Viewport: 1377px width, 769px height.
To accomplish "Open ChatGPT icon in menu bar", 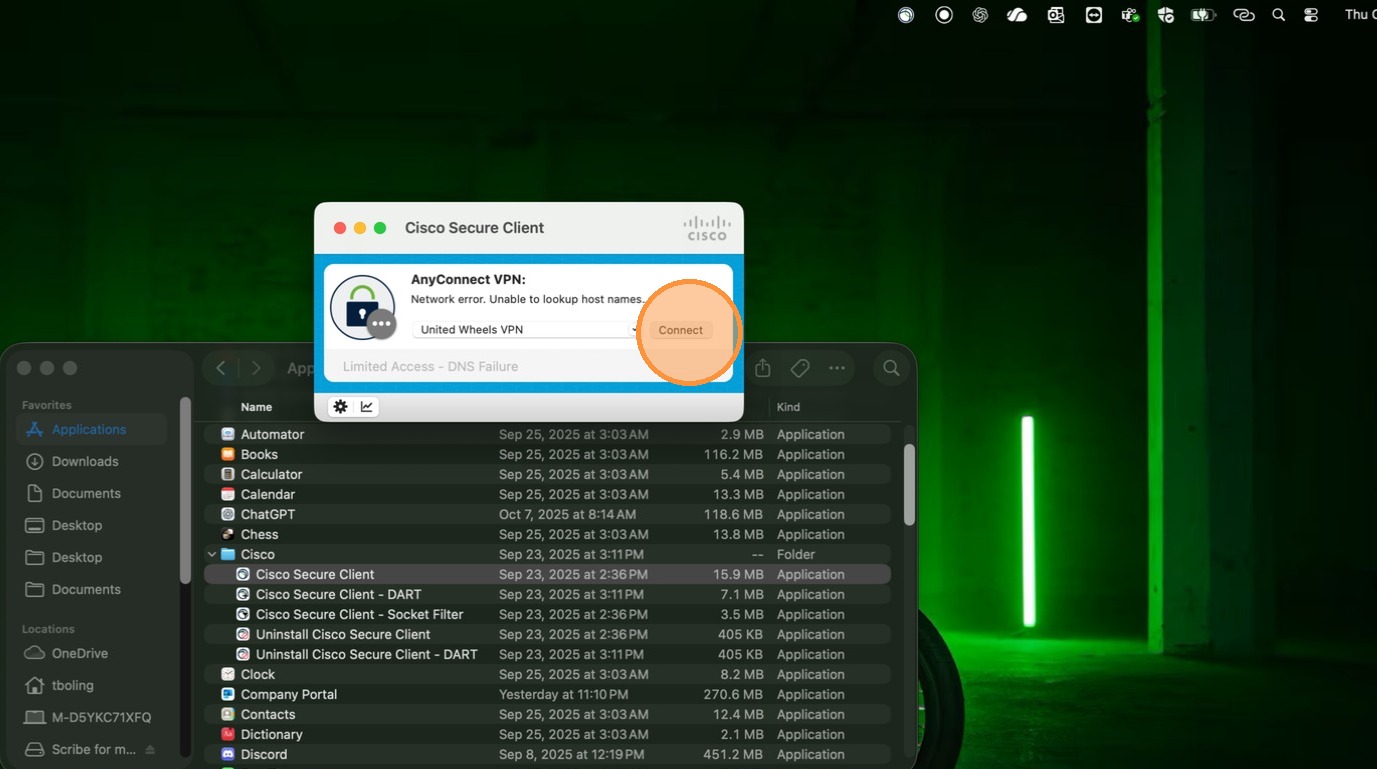I will pos(980,15).
